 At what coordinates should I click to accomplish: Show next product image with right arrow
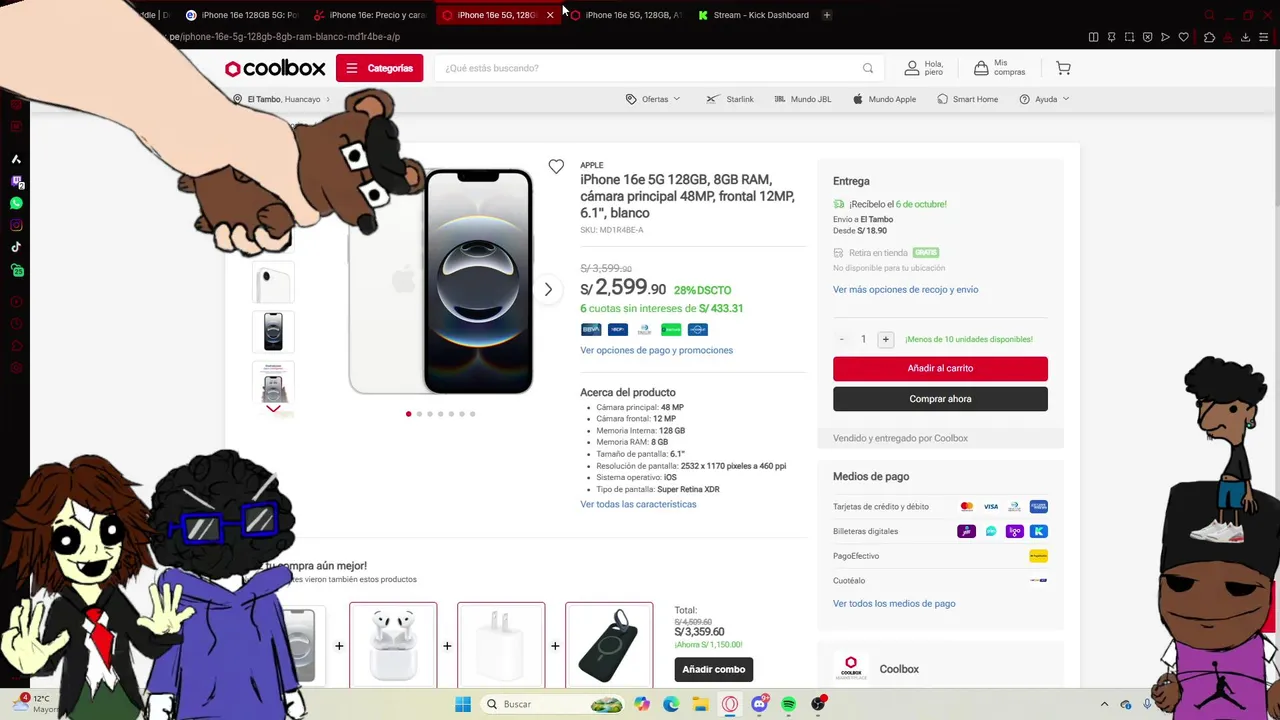(x=548, y=289)
